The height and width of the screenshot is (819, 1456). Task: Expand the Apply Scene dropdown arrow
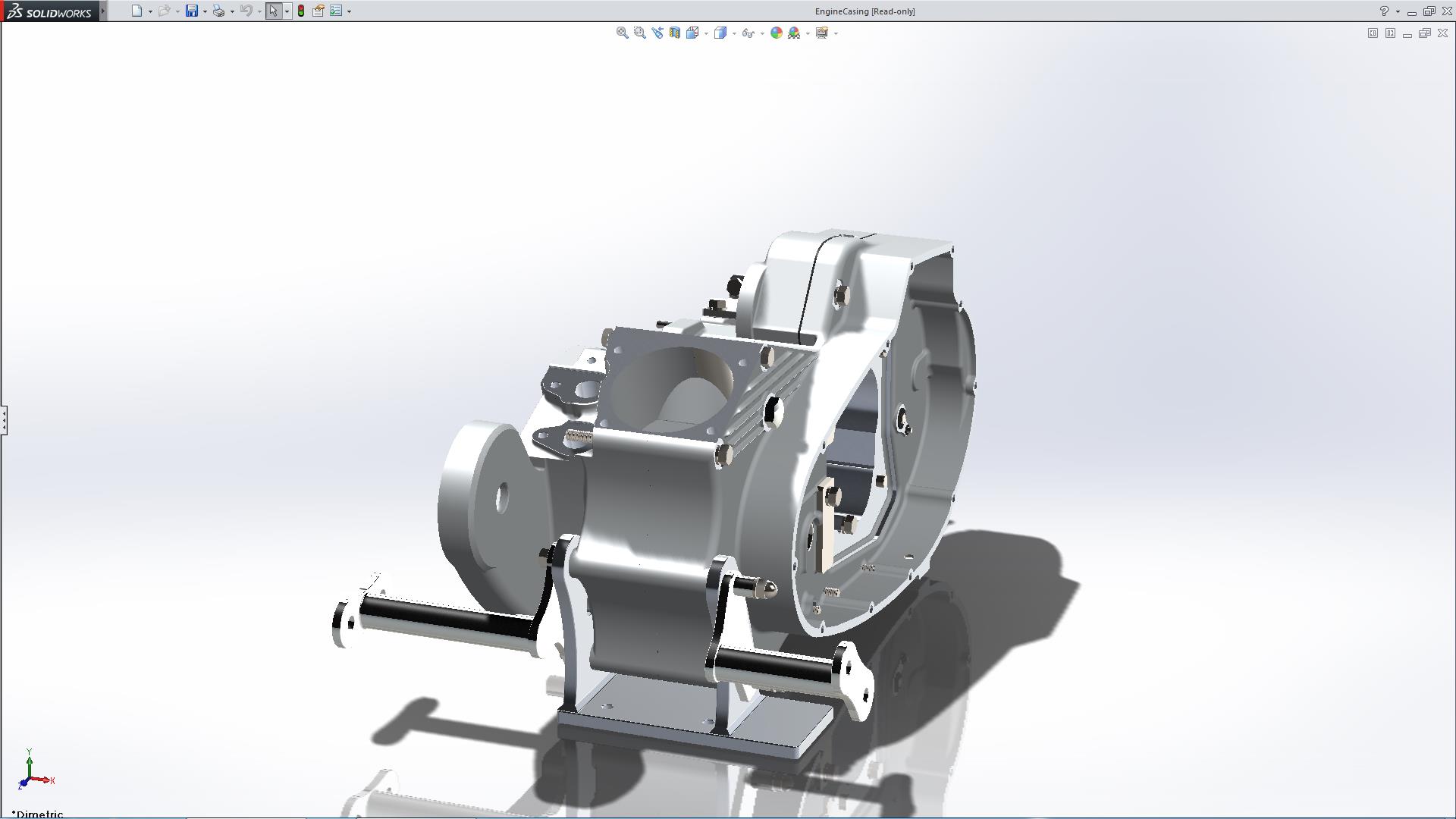point(808,33)
